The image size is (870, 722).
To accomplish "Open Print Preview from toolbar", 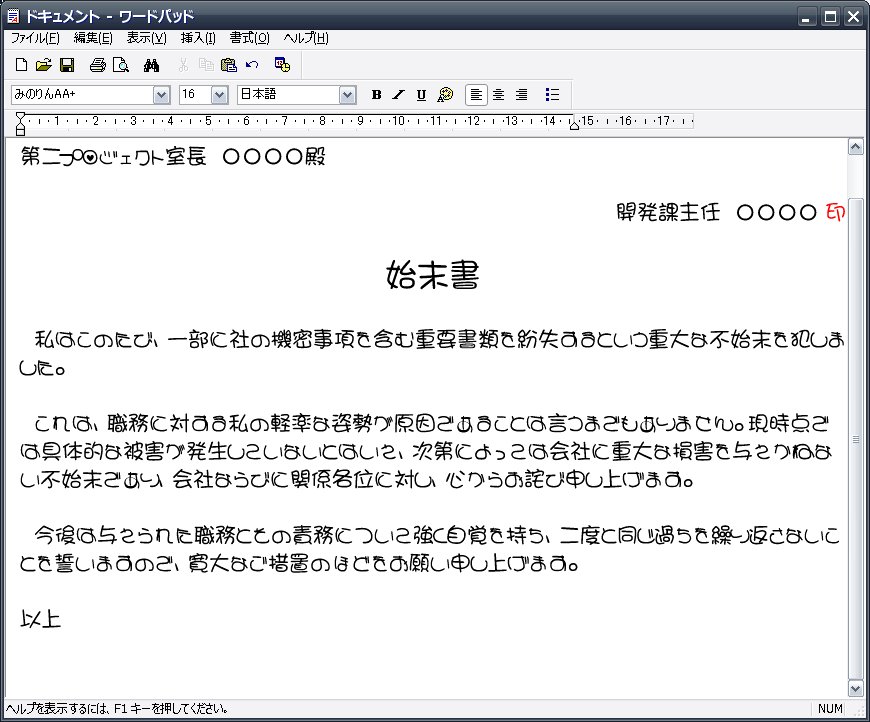I will pos(120,66).
